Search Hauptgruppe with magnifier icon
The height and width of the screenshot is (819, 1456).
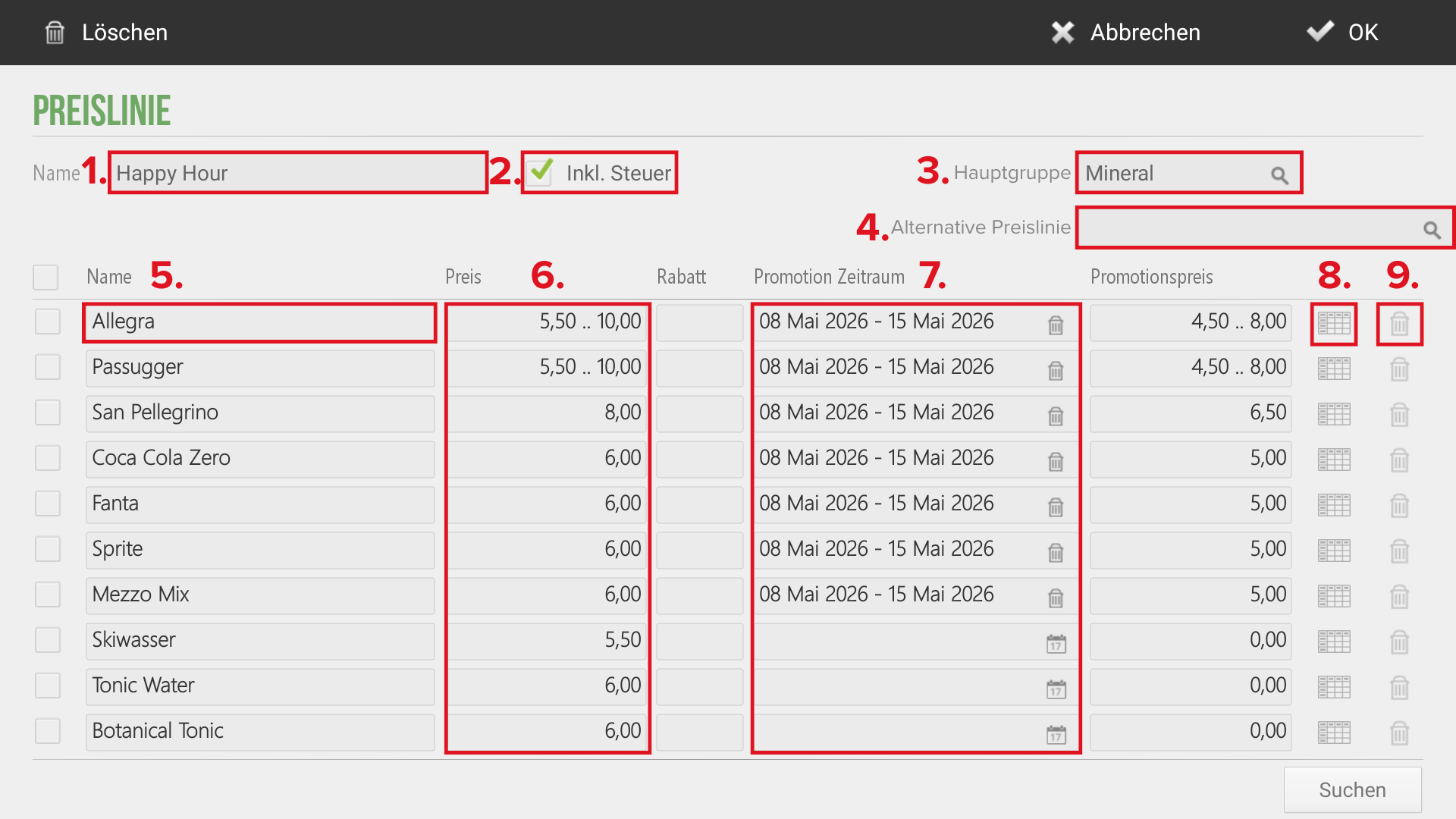(1279, 175)
